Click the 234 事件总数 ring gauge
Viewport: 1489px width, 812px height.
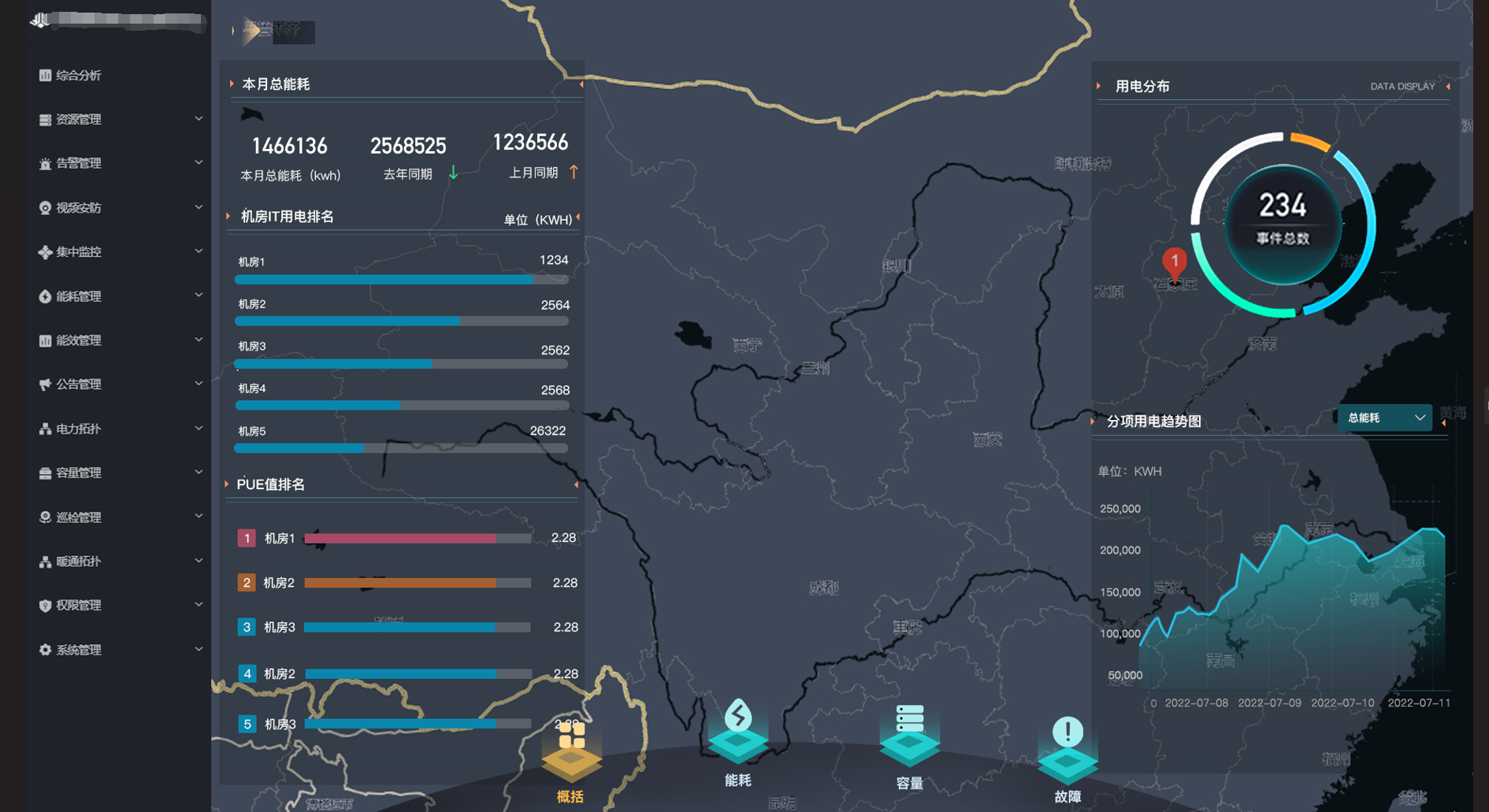(1283, 225)
